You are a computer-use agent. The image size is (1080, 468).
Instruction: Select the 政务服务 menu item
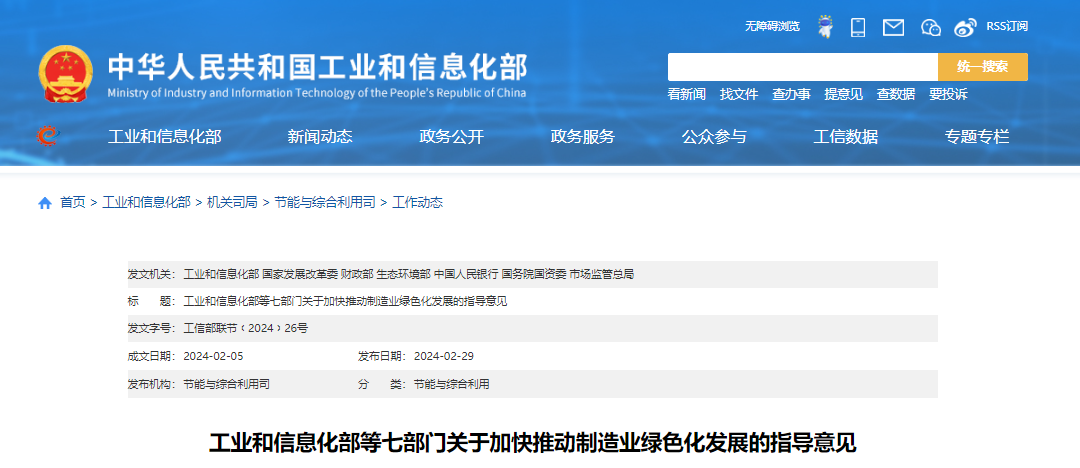coord(583,137)
